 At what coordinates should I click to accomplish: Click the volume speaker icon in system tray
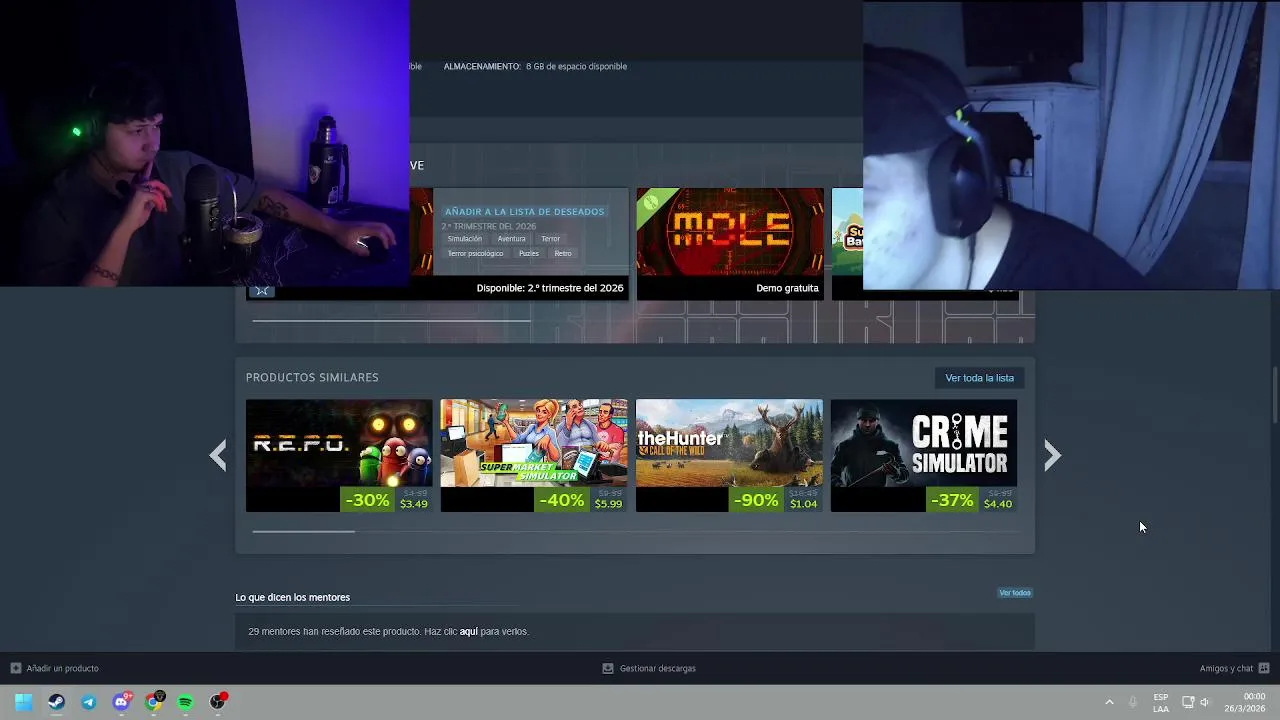point(1205,702)
